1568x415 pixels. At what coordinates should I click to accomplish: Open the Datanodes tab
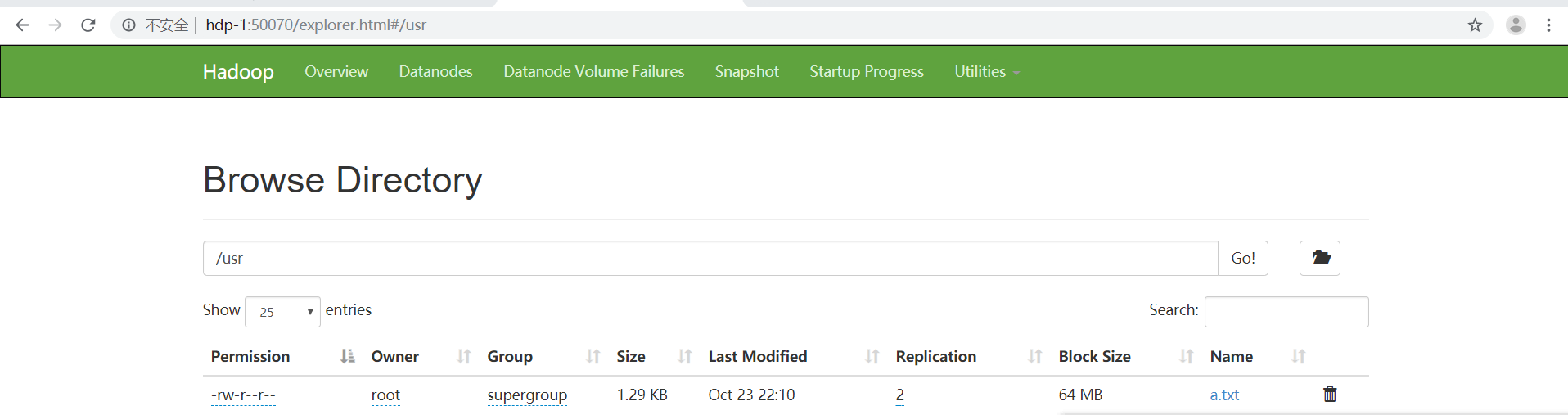pos(435,72)
